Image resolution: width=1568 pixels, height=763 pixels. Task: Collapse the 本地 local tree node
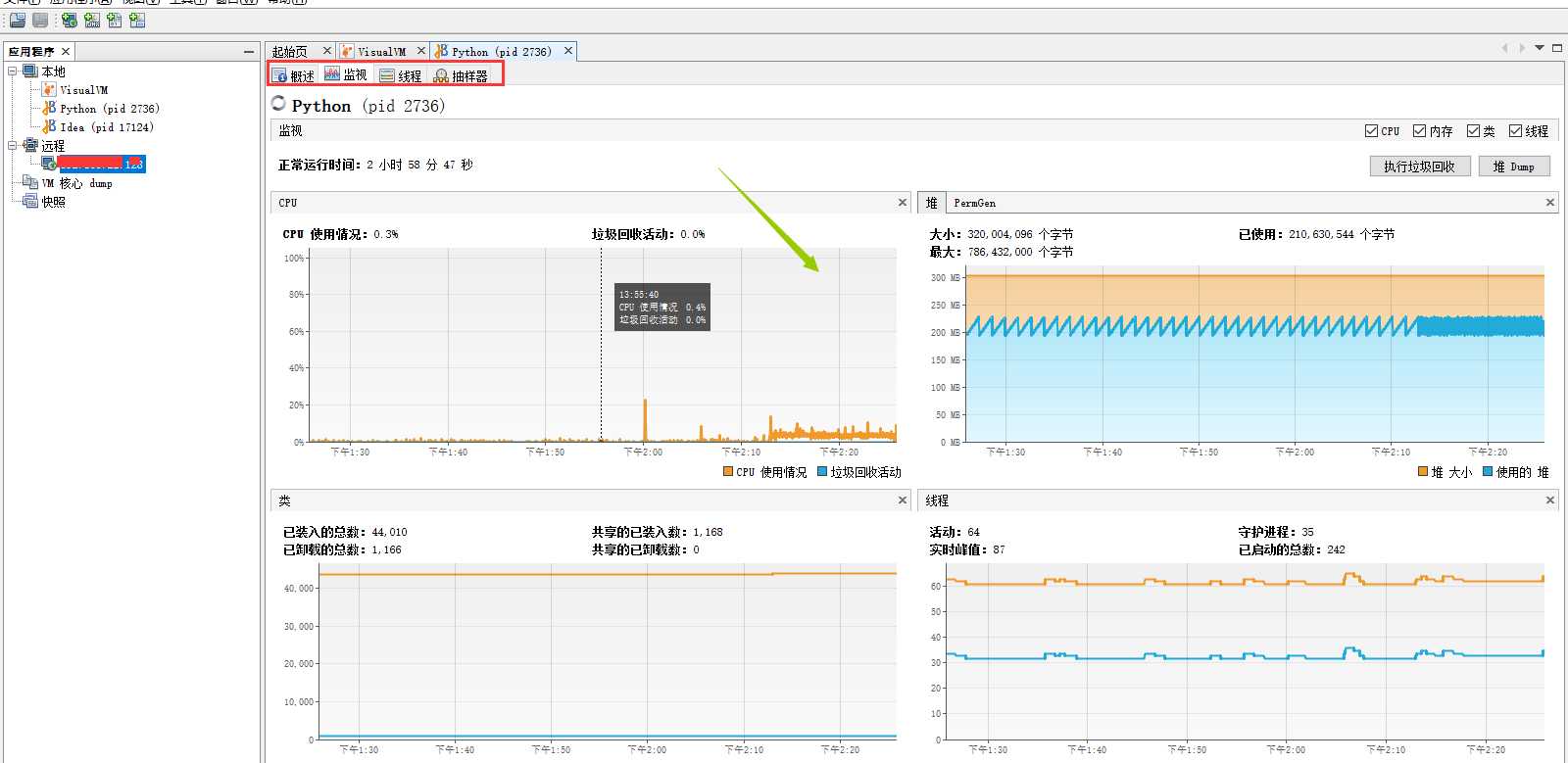(x=13, y=72)
